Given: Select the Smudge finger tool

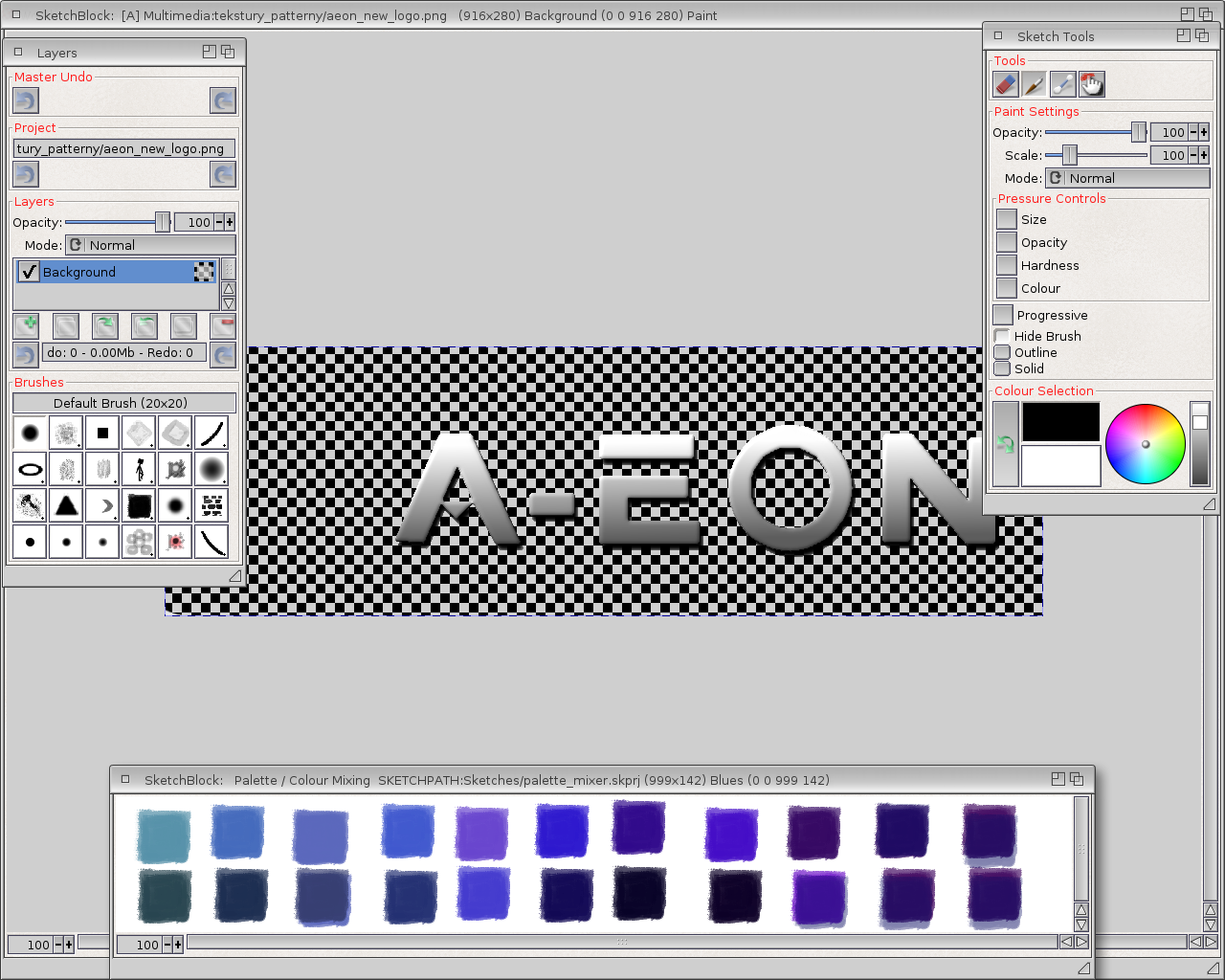Looking at the screenshot, I should pos(1091,84).
